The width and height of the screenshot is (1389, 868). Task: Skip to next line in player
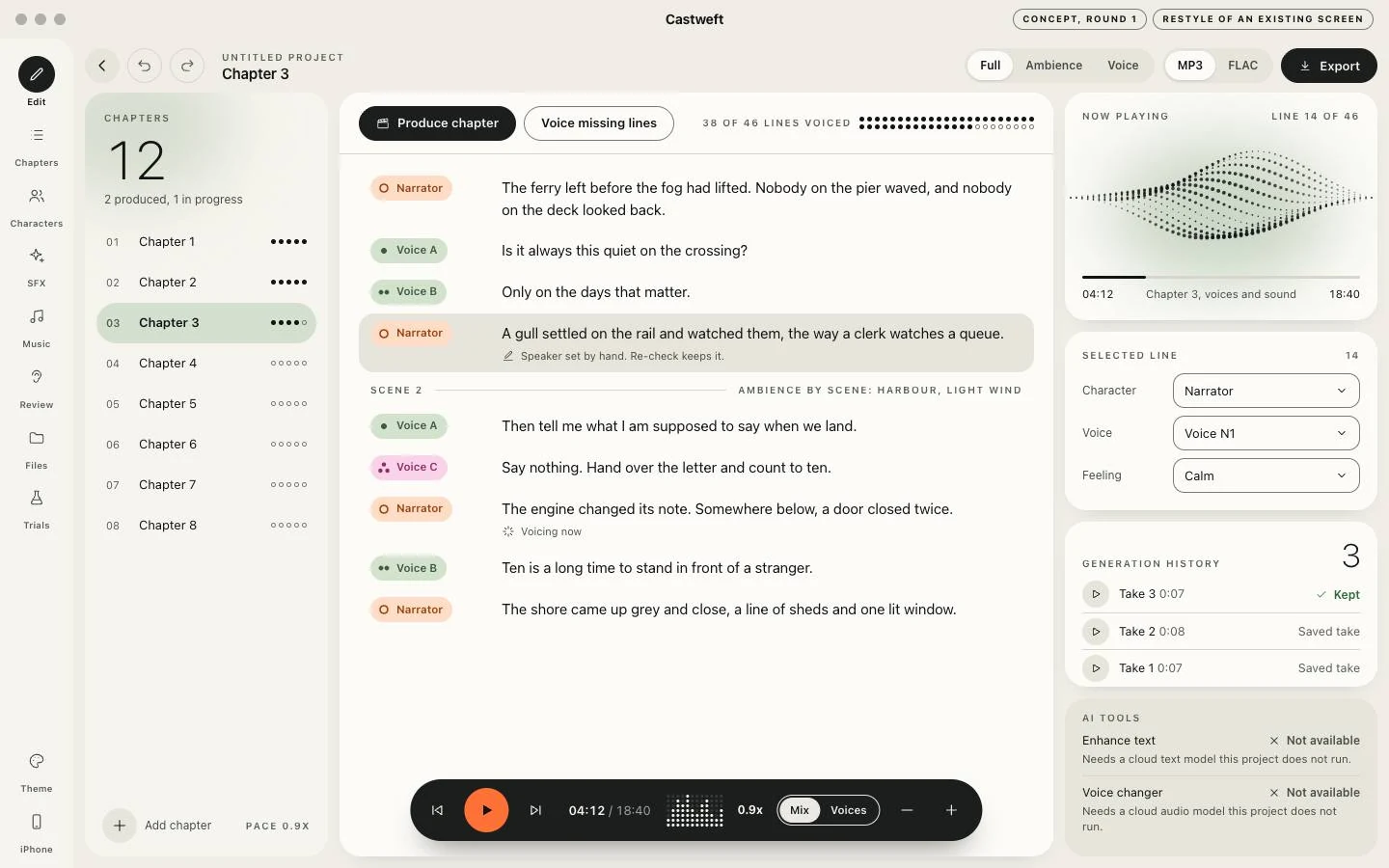point(535,810)
